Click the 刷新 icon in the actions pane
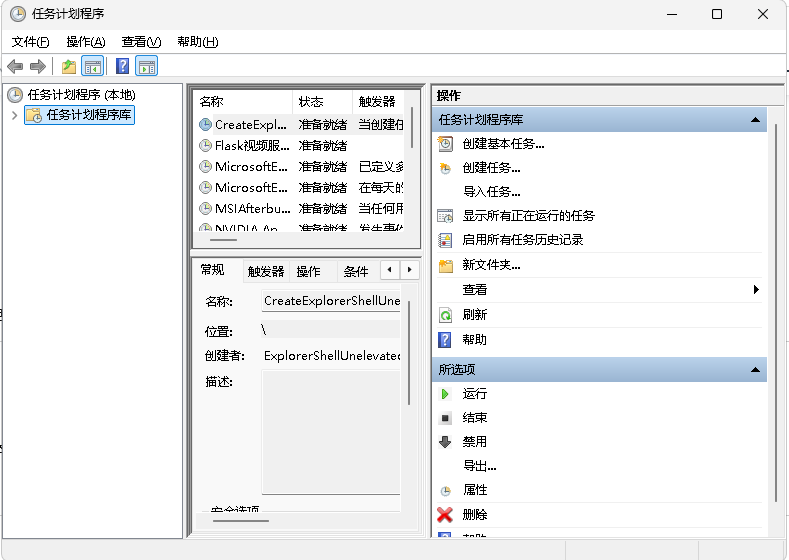The width and height of the screenshot is (789, 560). click(x=446, y=315)
